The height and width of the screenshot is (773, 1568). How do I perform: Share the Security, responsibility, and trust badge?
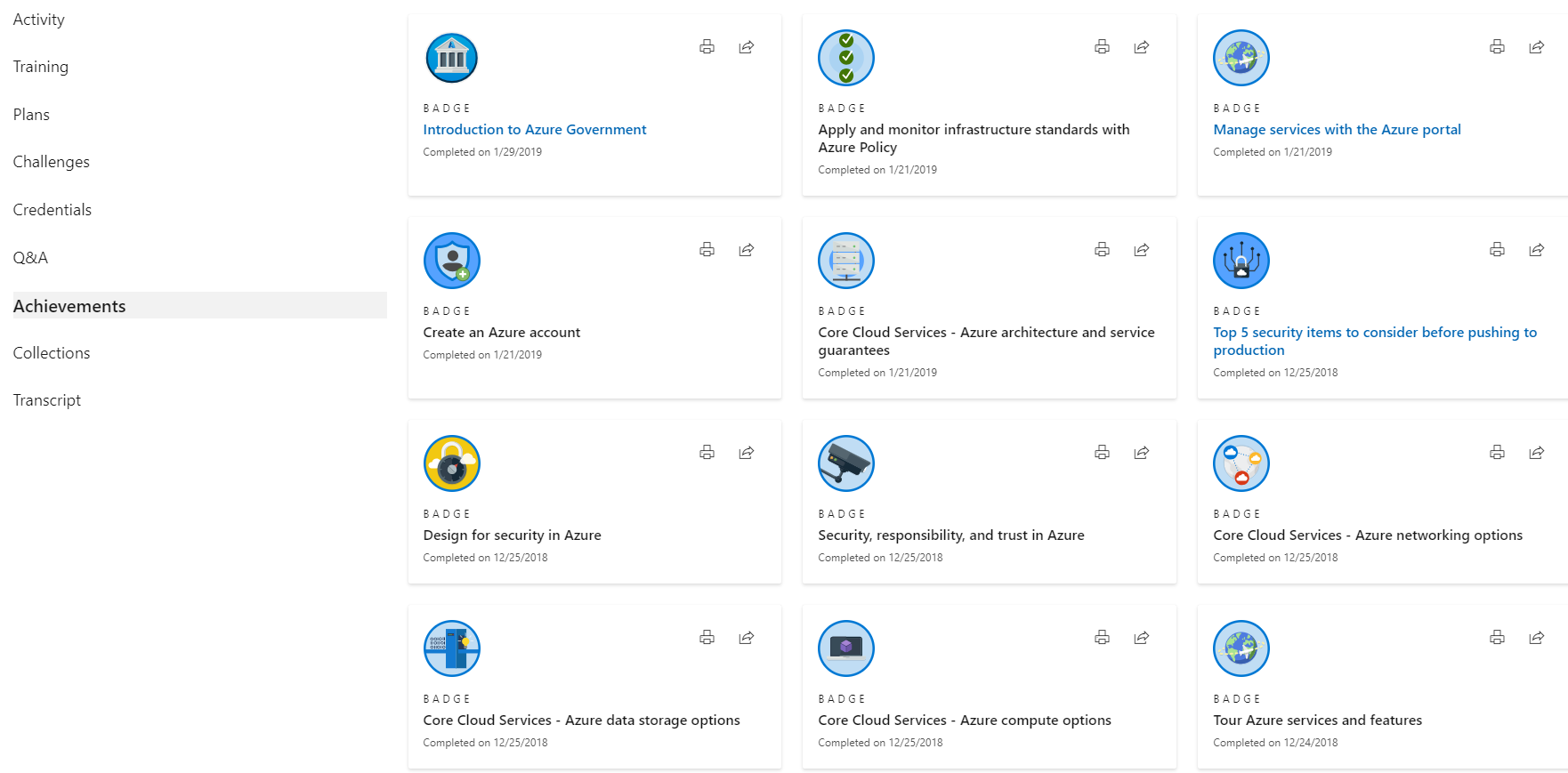pos(1142,453)
